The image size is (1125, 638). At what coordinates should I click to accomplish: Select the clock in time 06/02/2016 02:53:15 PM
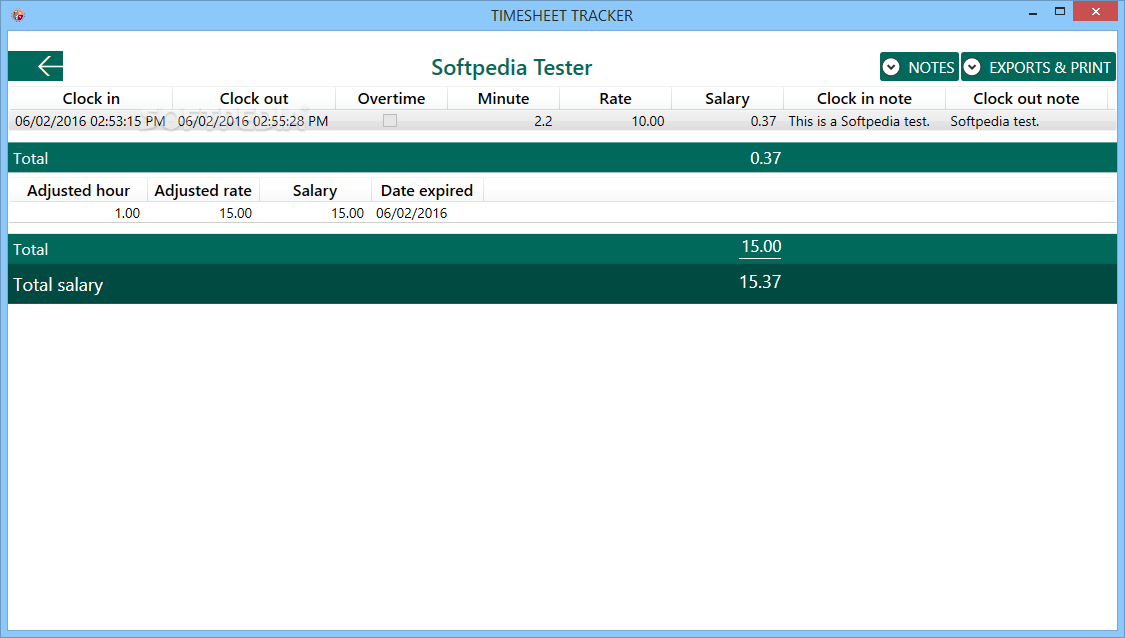click(90, 121)
